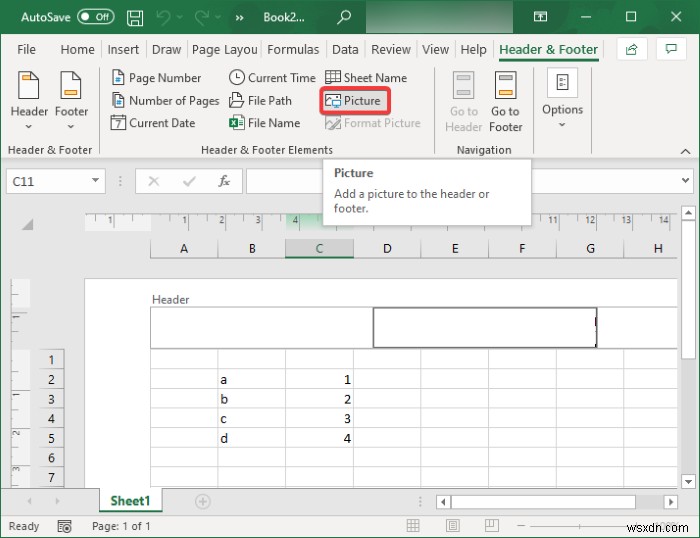Switch to Page Layout view icon

click(452, 525)
